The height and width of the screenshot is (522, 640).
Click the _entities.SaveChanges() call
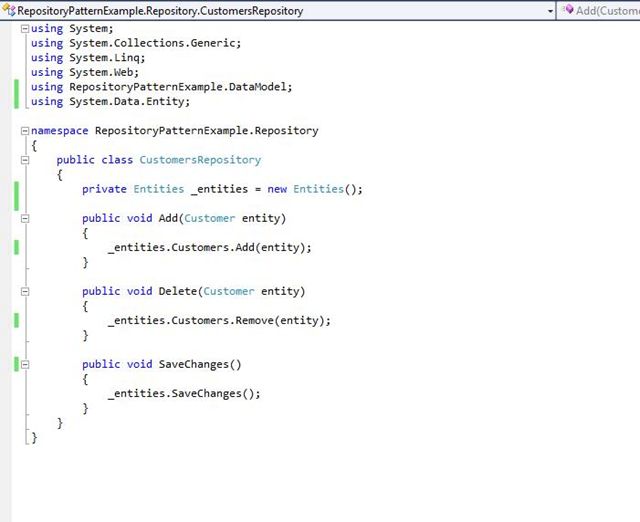pos(183,394)
